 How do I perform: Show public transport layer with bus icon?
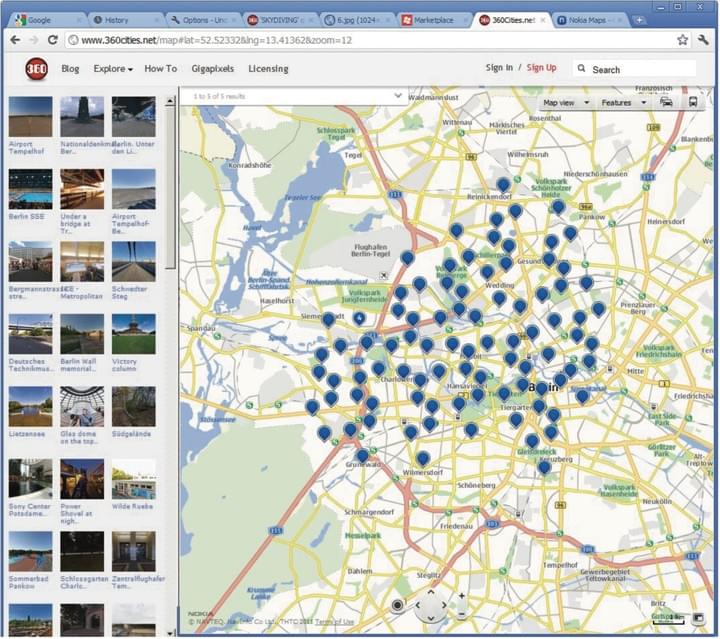tap(693, 102)
